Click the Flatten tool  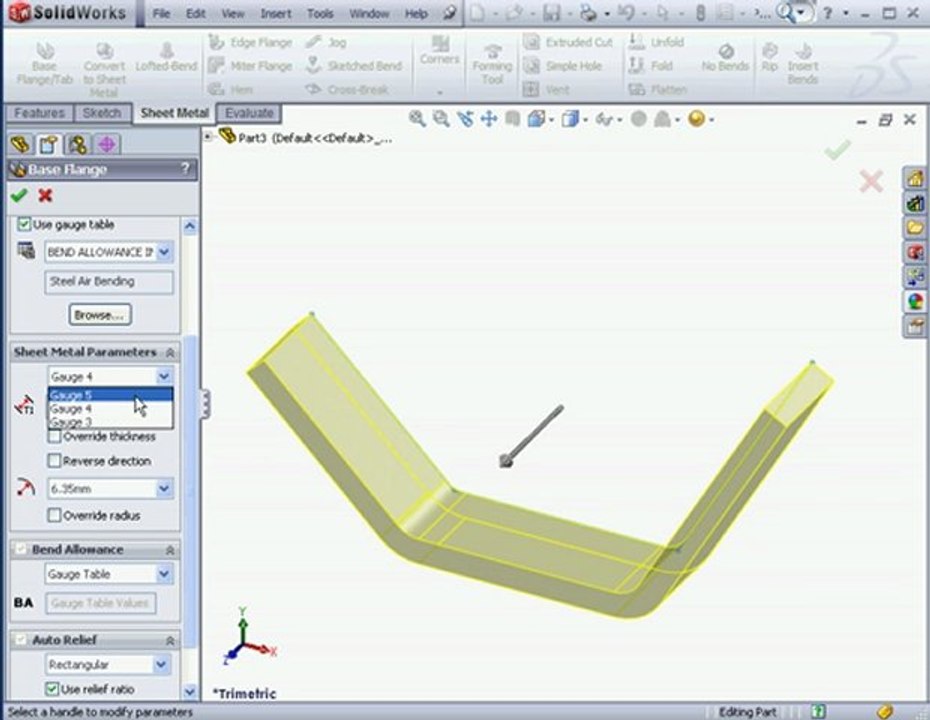coord(658,90)
